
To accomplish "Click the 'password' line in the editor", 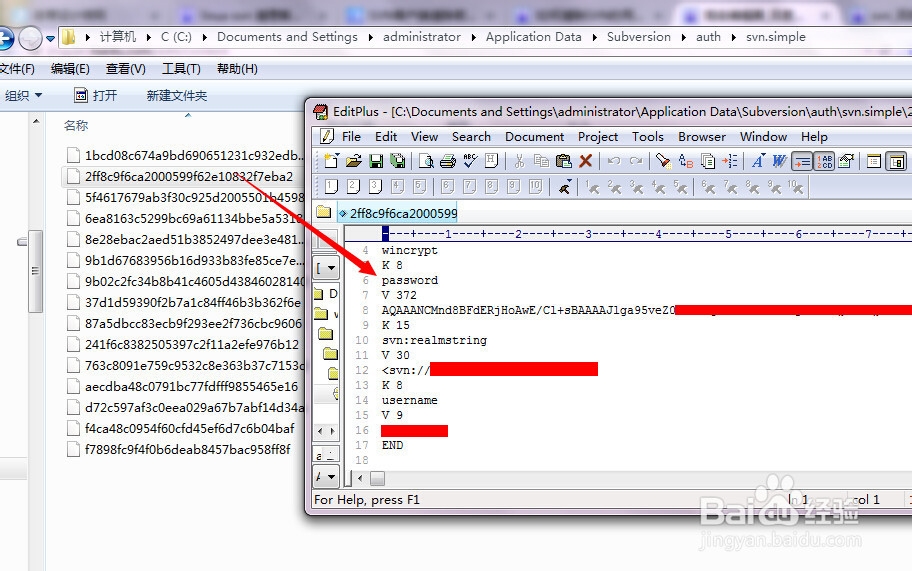I will point(409,280).
